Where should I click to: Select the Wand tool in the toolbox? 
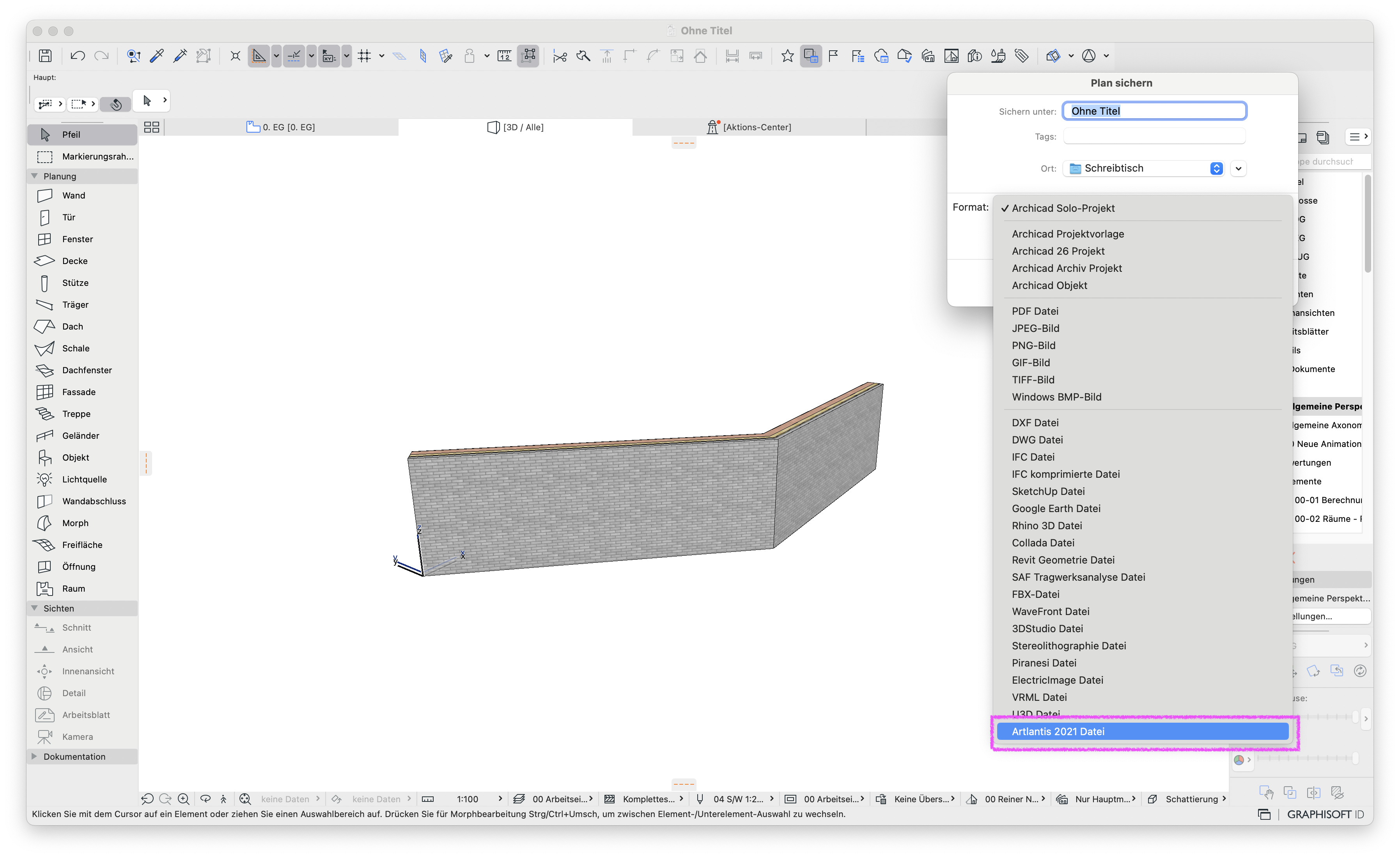pos(82,195)
